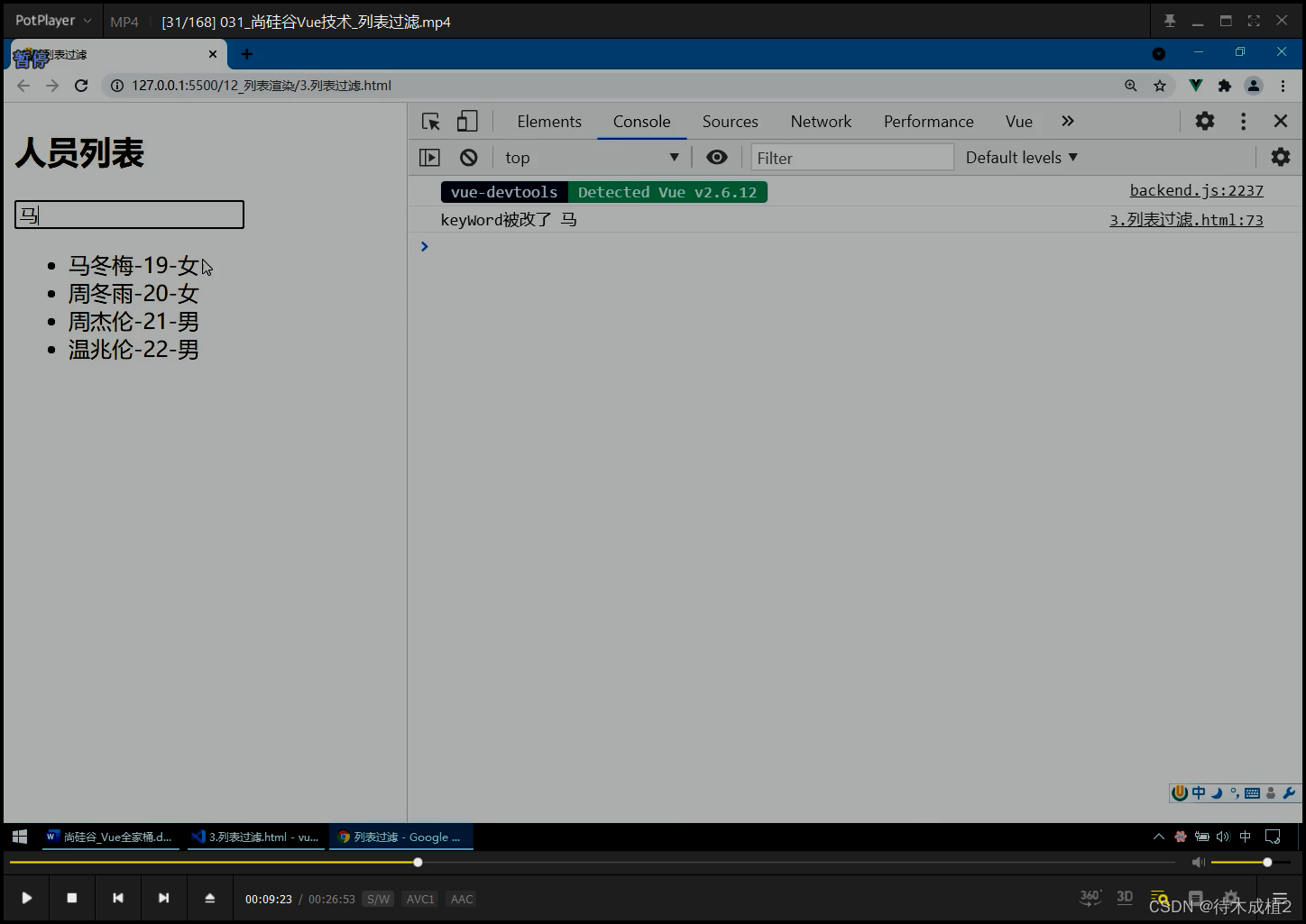Switch to the Sources tab
This screenshot has width=1306, height=924.
730,122
